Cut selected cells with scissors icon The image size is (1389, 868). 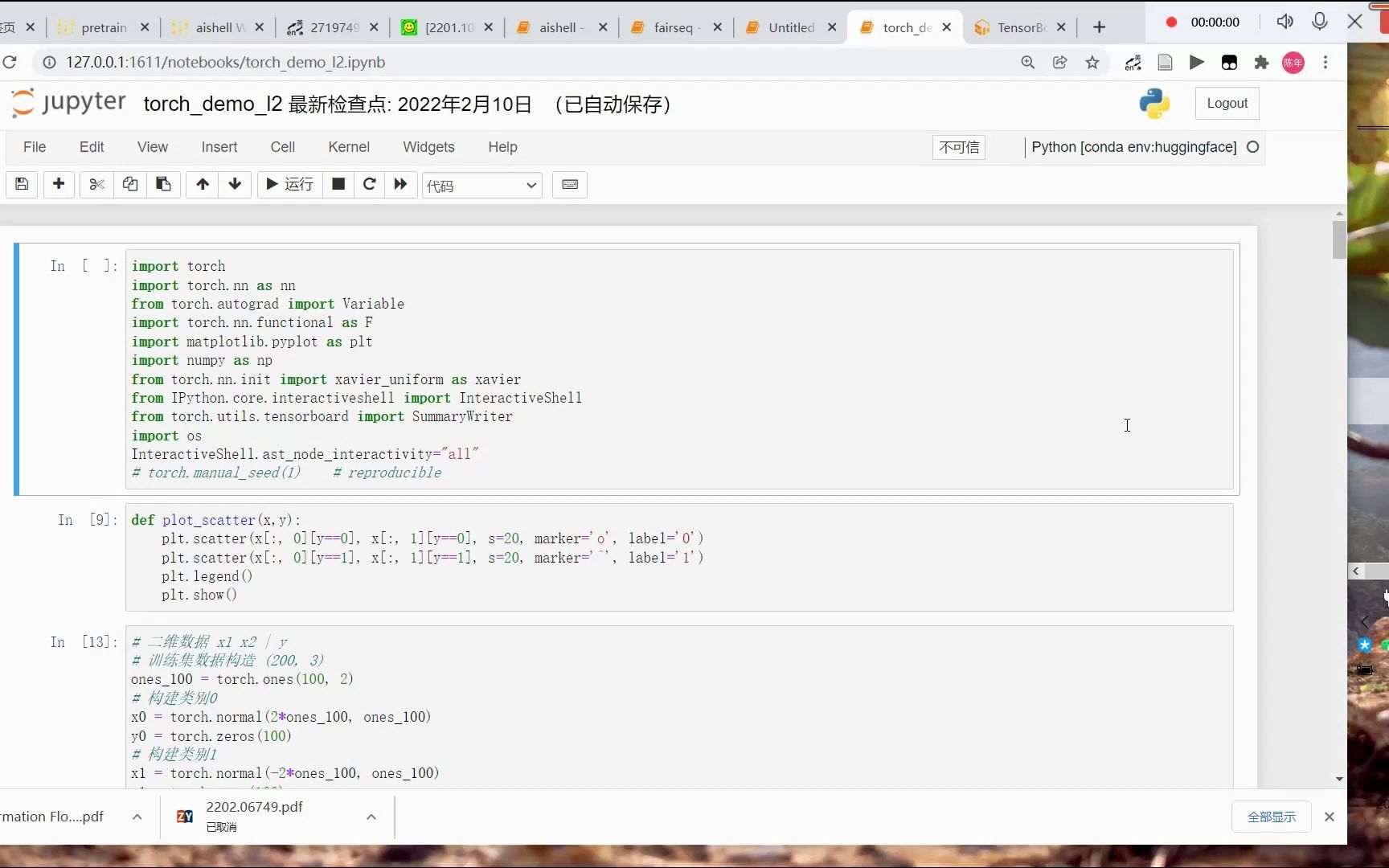click(x=96, y=185)
